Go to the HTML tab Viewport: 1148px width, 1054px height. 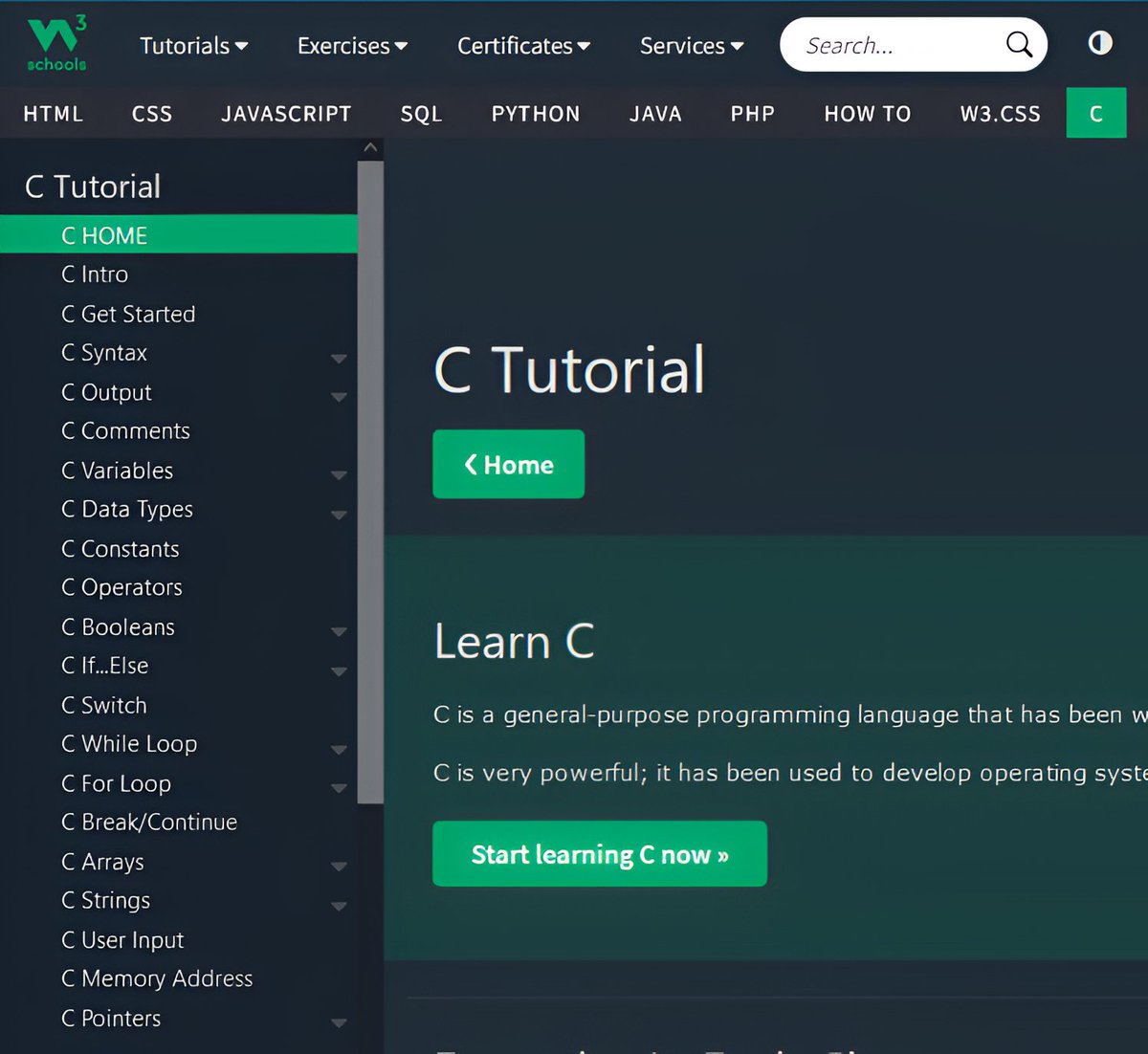[54, 114]
